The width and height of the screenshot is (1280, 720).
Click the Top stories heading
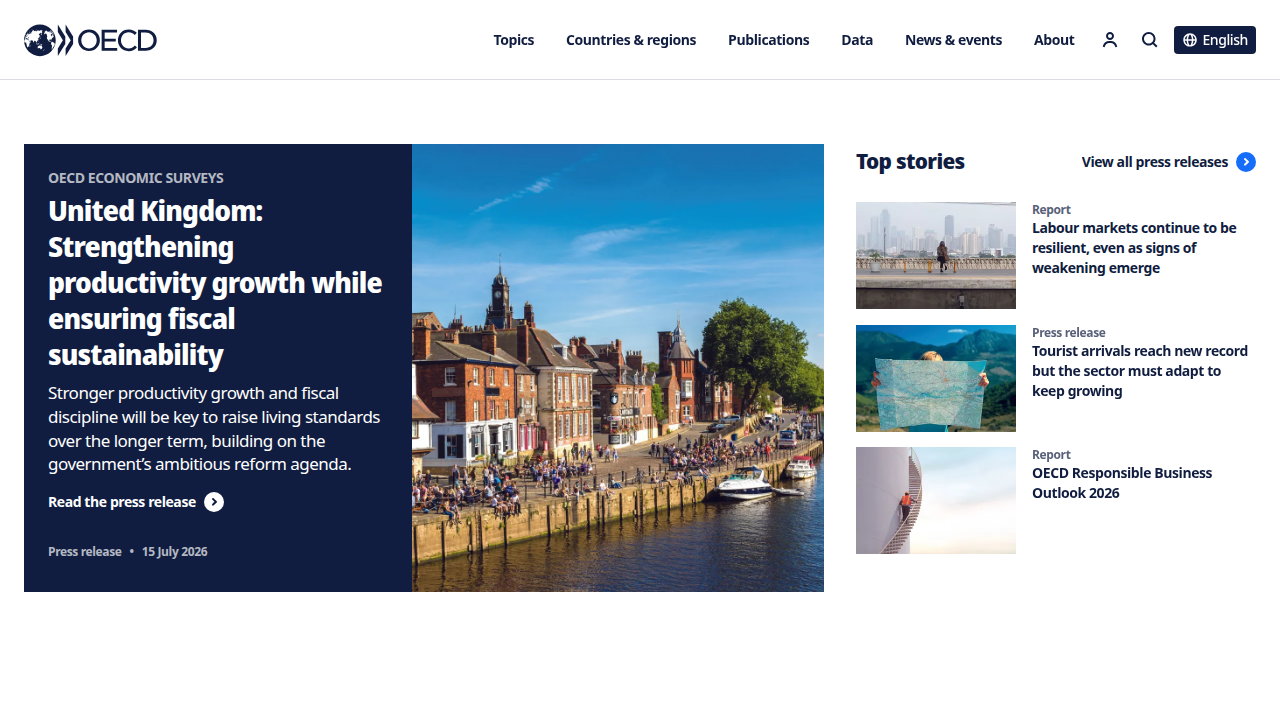910,162
